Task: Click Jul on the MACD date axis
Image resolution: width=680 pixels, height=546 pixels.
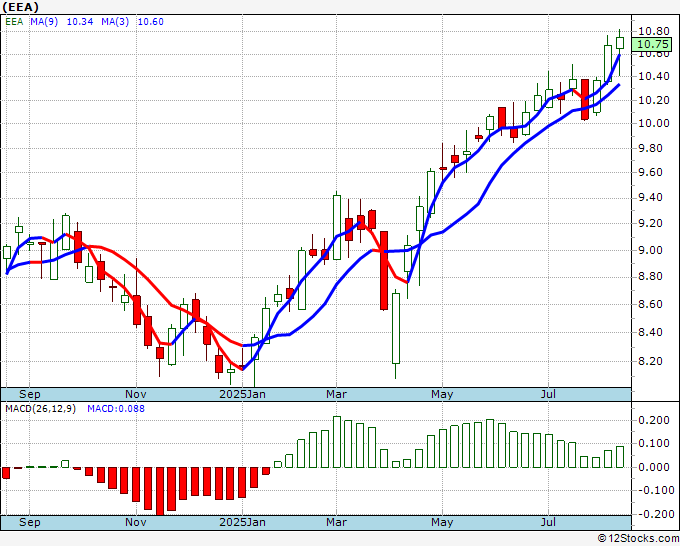Action: click(x=549, y=522)
